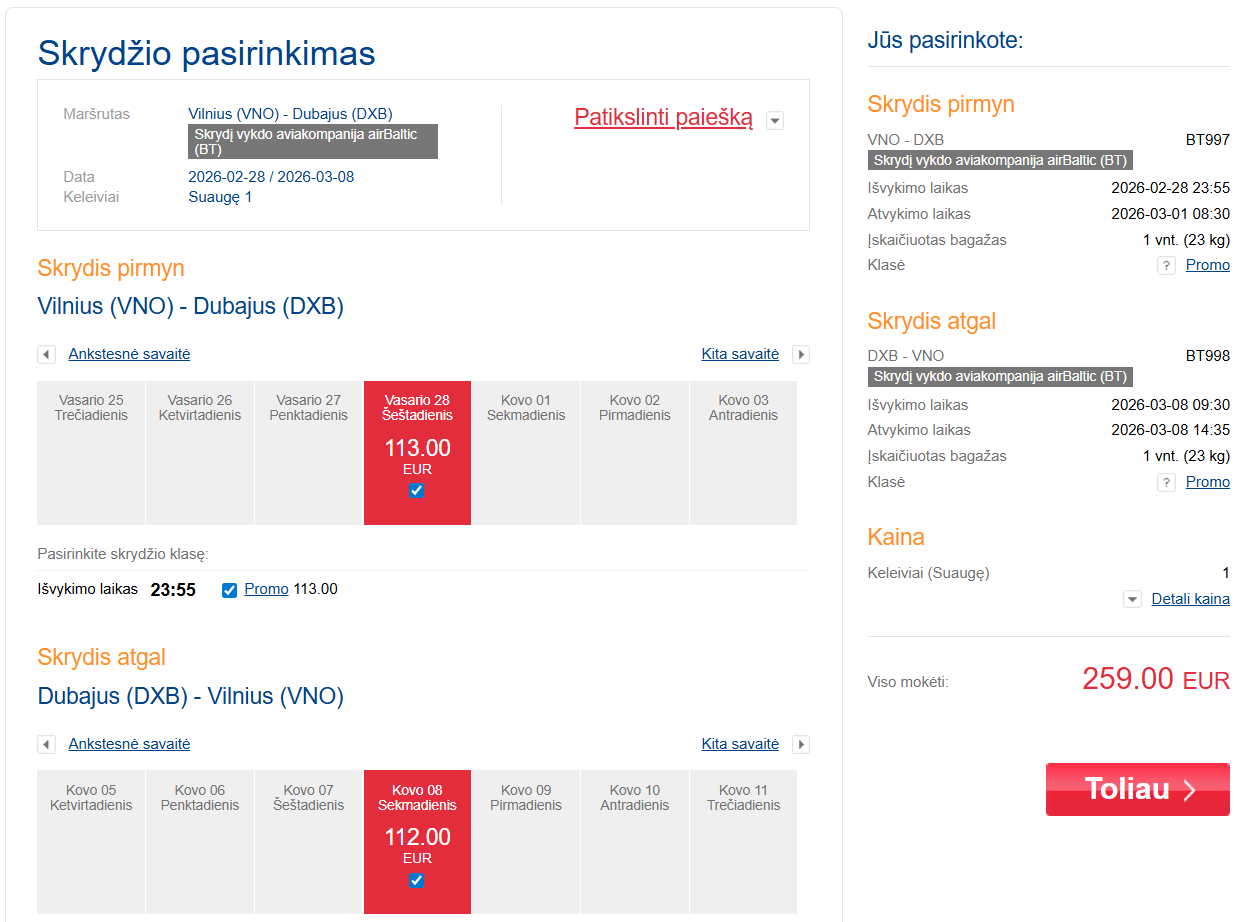Click next week arrow icon for return flight
This screenshot has width=1252, height=922.
[x=800, y=745]
